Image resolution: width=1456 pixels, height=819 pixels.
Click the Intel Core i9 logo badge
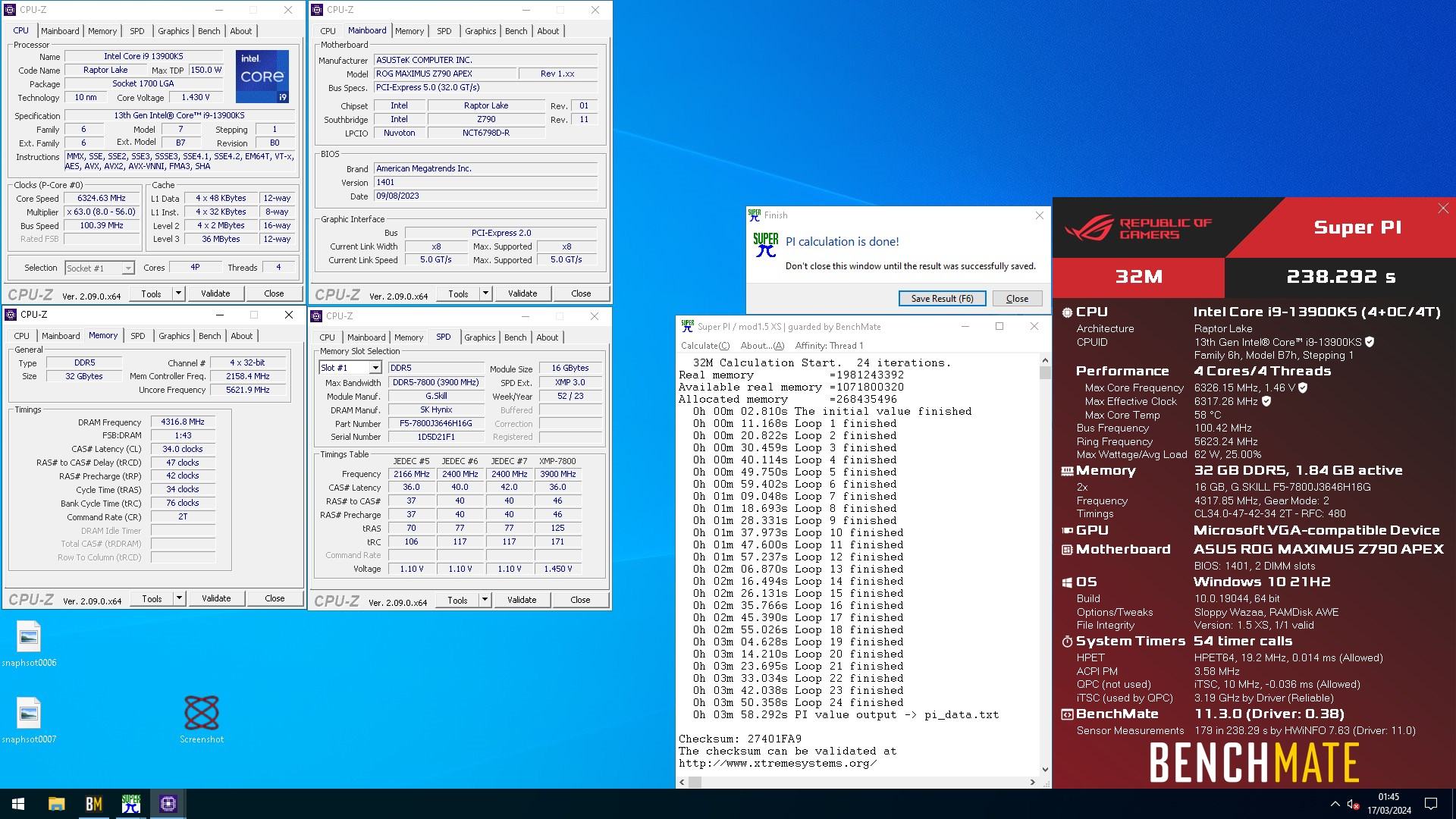(x=262, y=77)
